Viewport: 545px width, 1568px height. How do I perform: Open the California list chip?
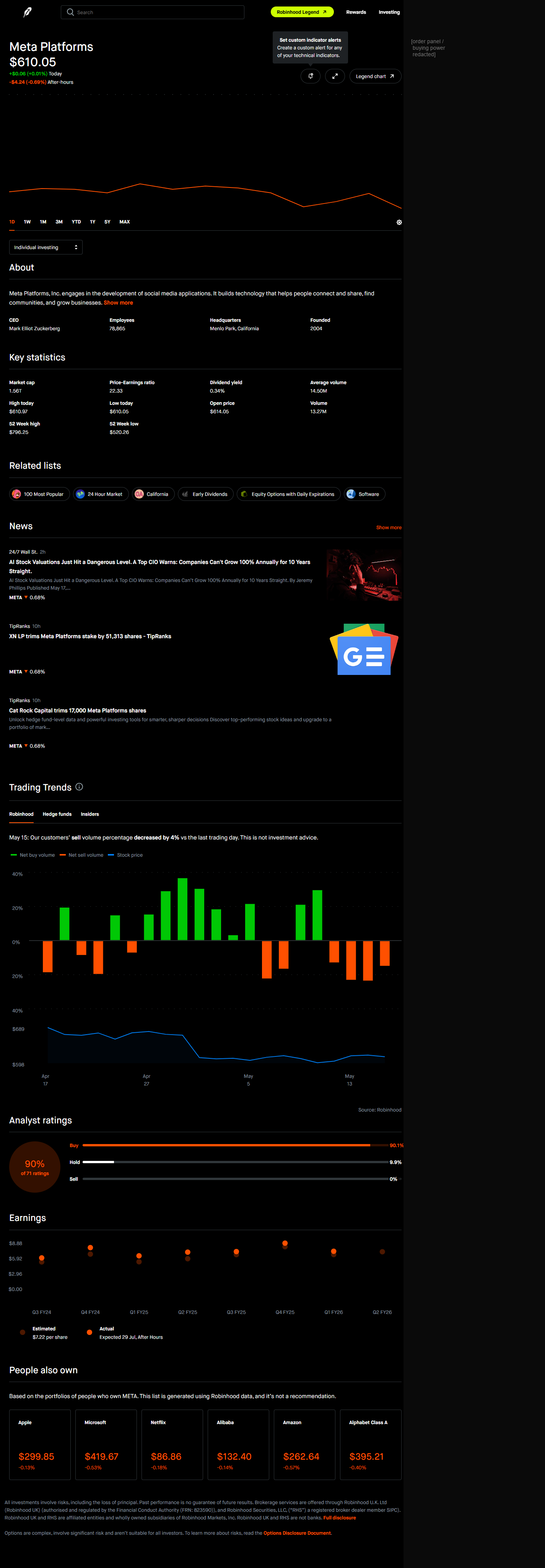153,494
